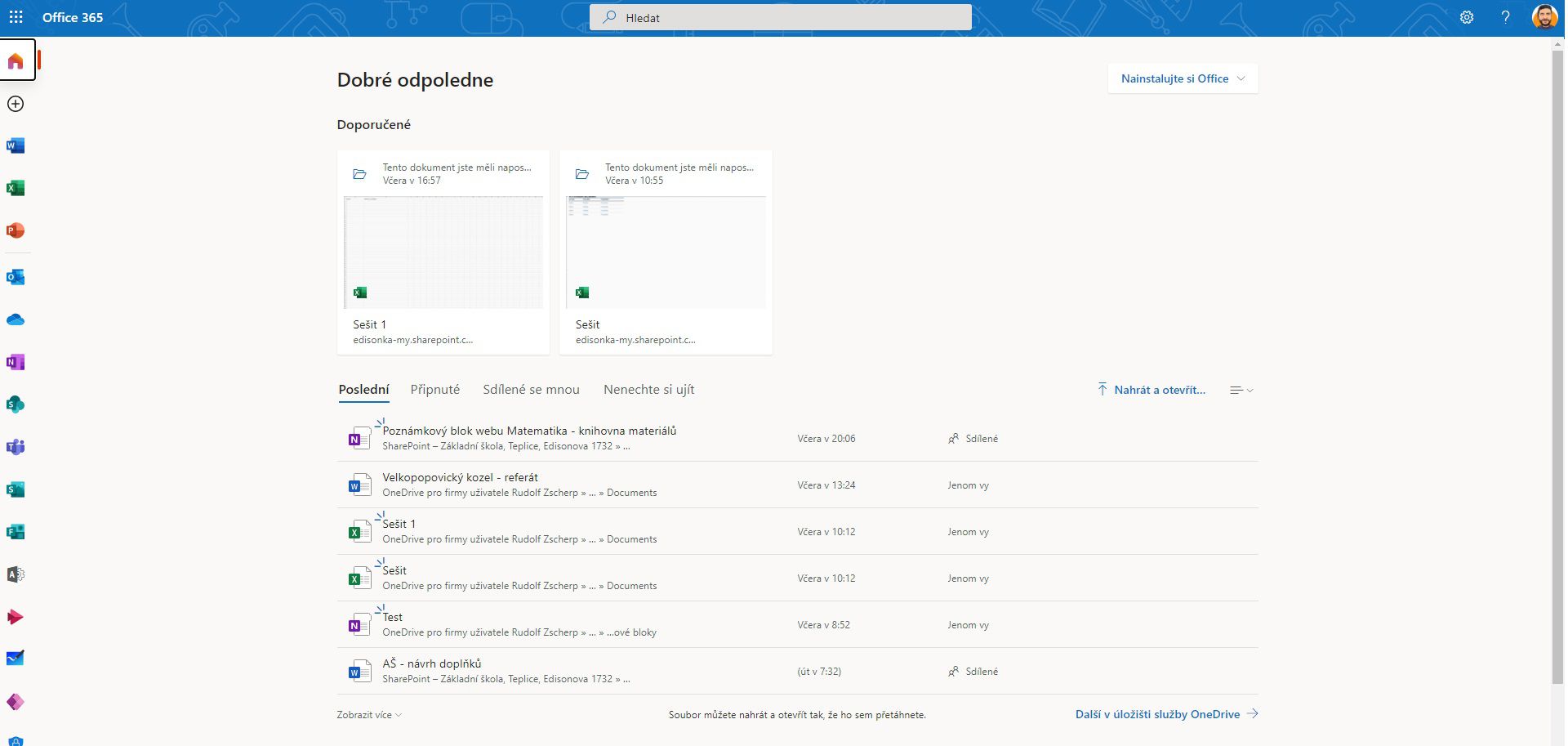
Task: Open Word from the sidebar
Action: pos(16,145)
